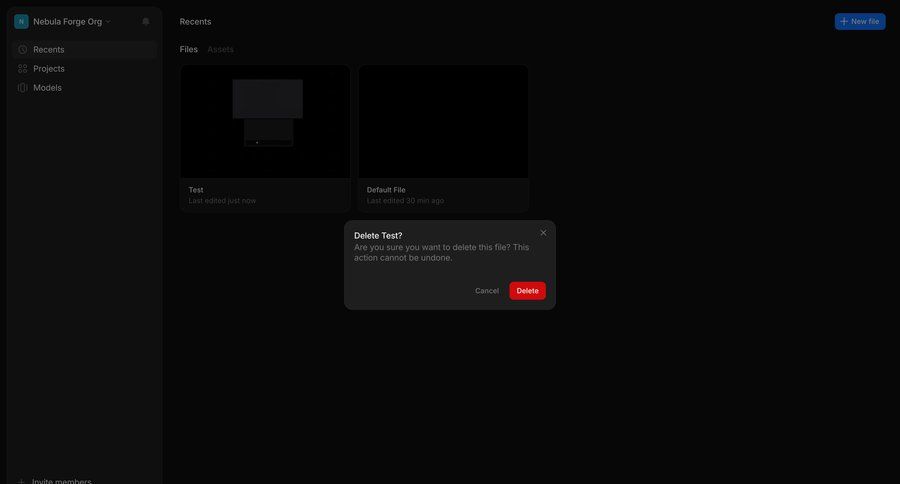Viewport: 900px width, 484px height.
Task: Switch to the Assets tab
Action: 220,49
